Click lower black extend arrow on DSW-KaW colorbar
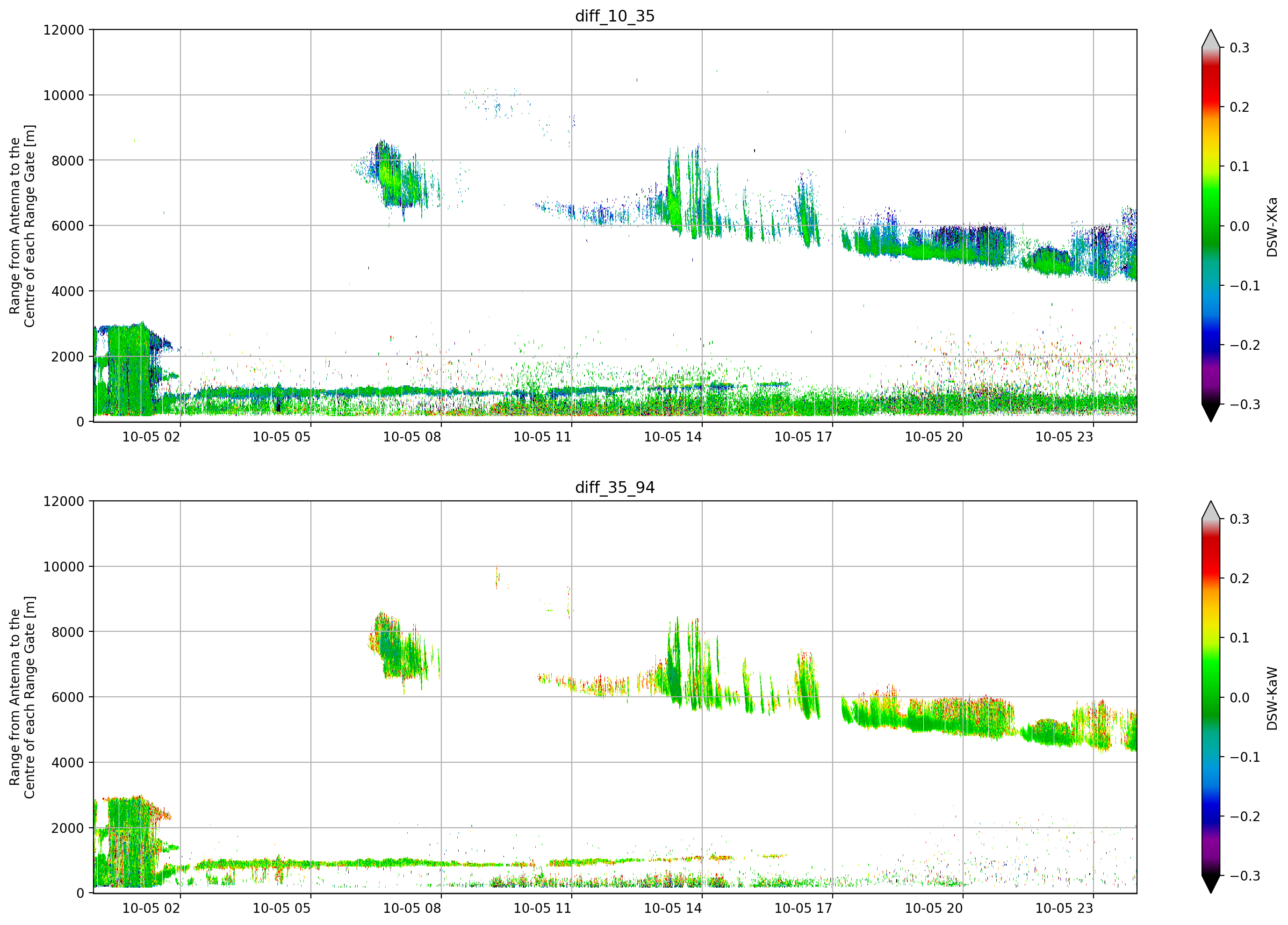 [1211, 883]
